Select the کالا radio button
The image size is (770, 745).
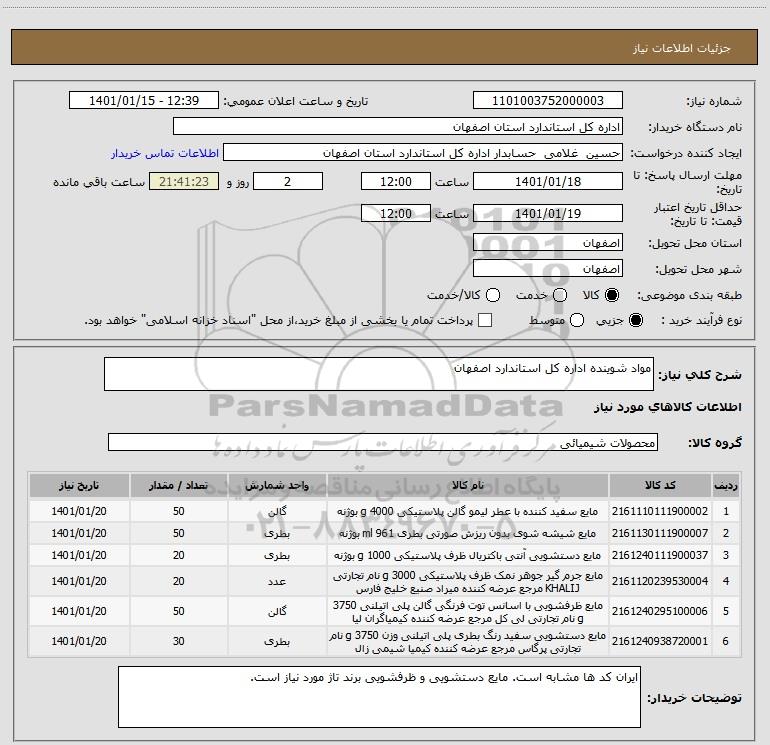(612, 295)
